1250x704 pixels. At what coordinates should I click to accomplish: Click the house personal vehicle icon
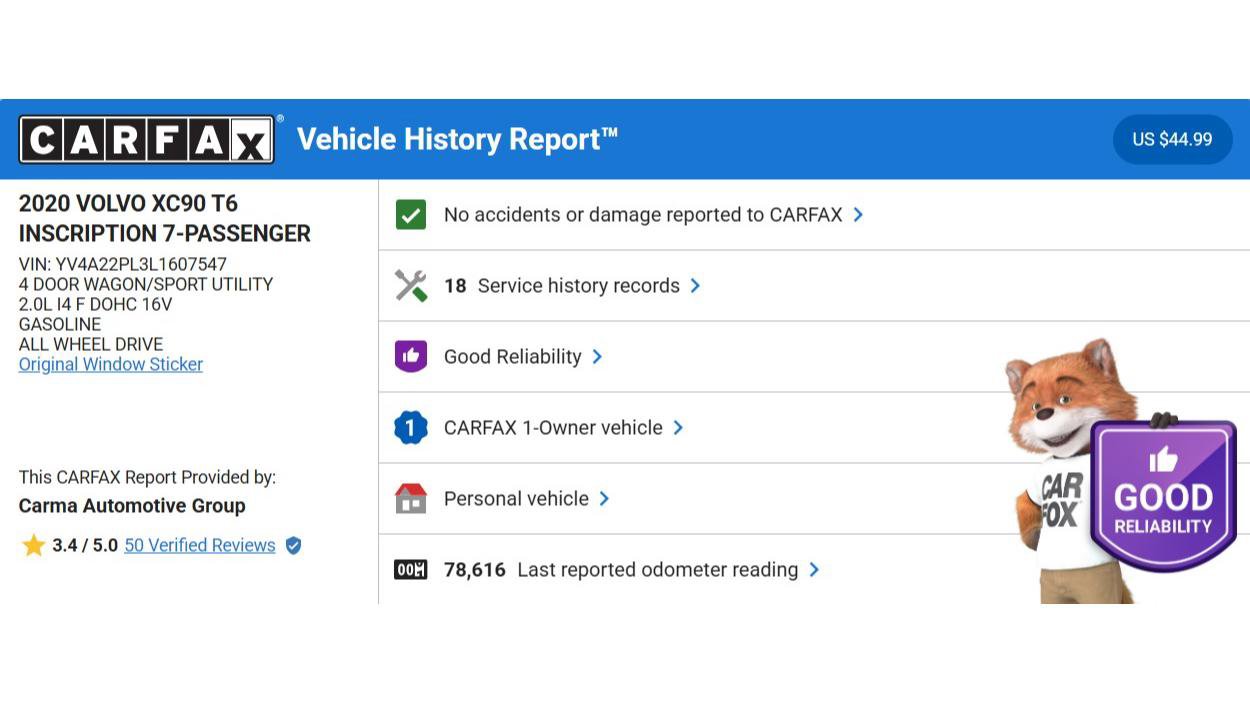pyautogui.click(x=411, y=499)
